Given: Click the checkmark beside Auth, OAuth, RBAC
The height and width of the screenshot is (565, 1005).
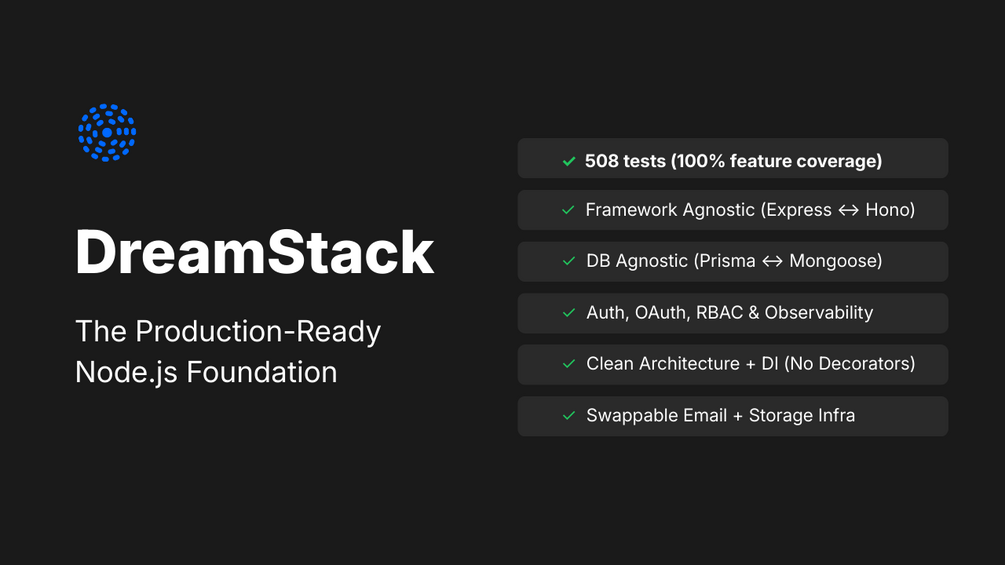Looking at the screenshot, I should pyautogui.click(x=568, y=313).
